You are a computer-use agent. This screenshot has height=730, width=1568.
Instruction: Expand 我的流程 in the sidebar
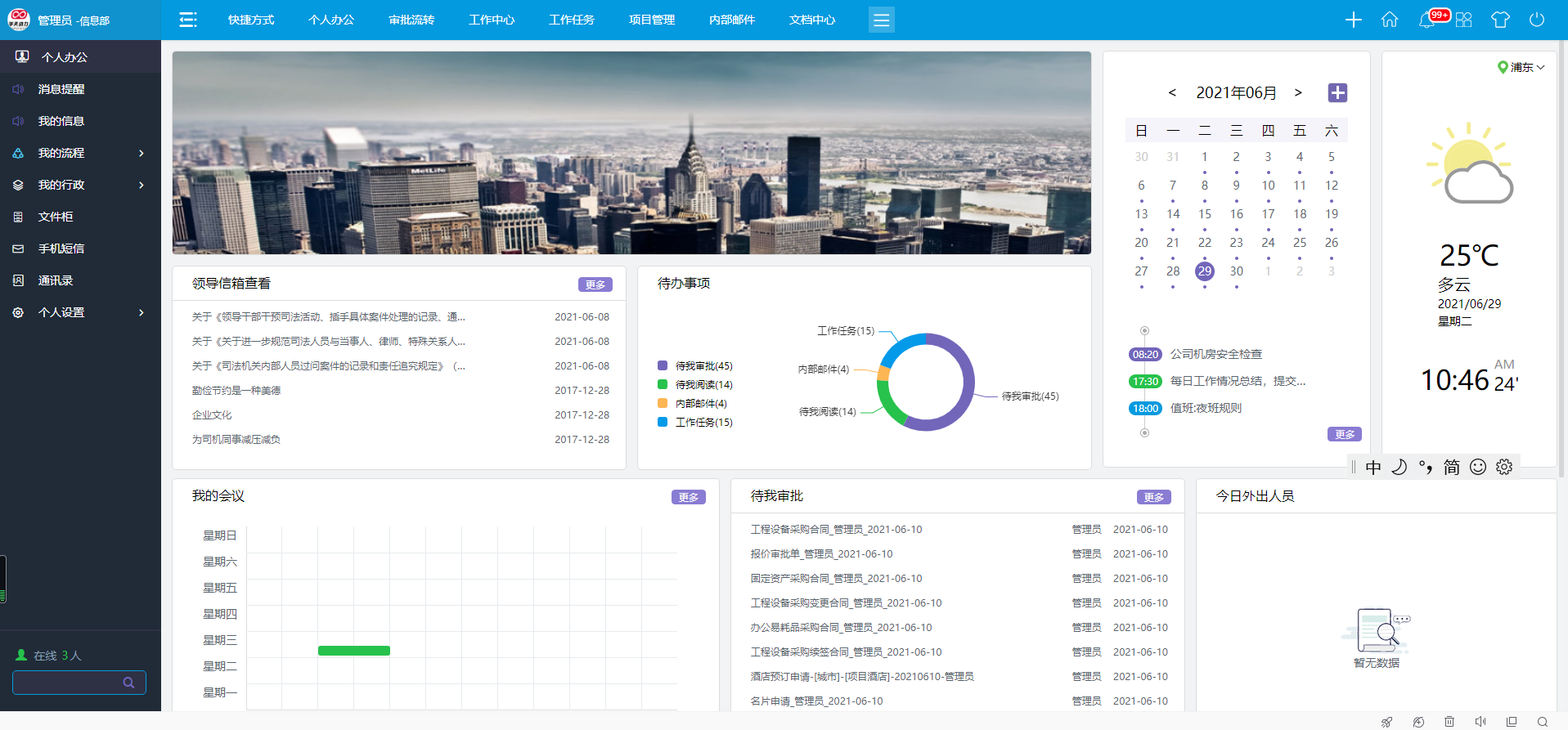click(80, 153)
